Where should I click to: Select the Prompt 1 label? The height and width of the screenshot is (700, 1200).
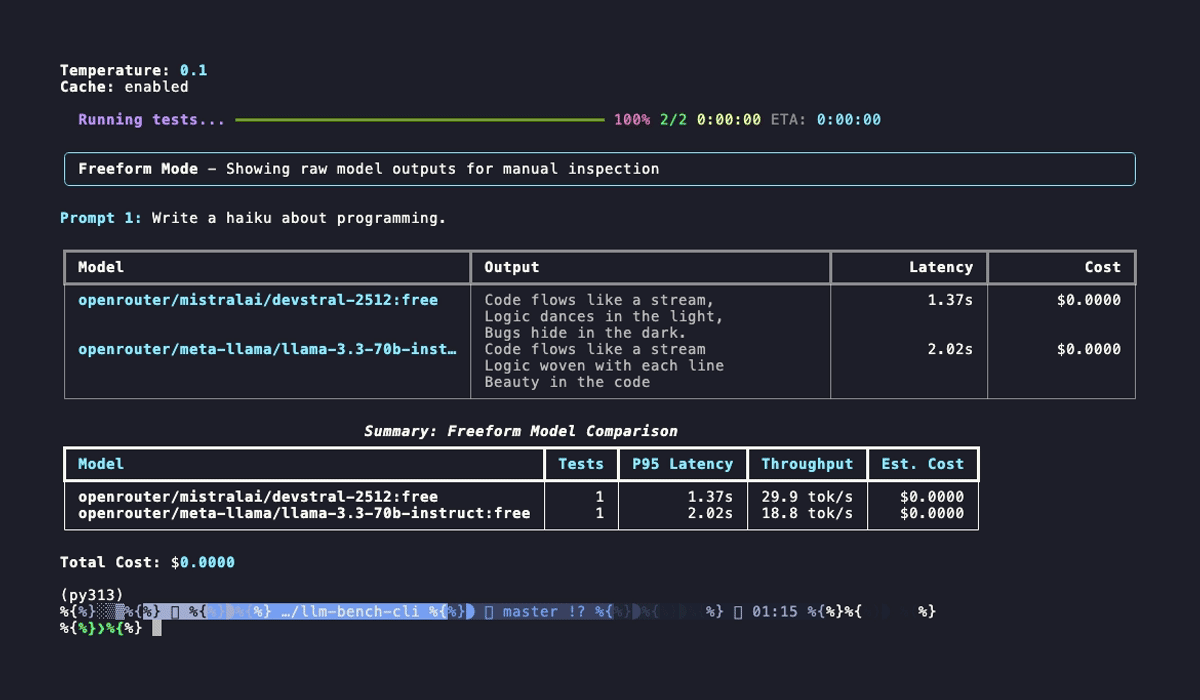point(101,217)
